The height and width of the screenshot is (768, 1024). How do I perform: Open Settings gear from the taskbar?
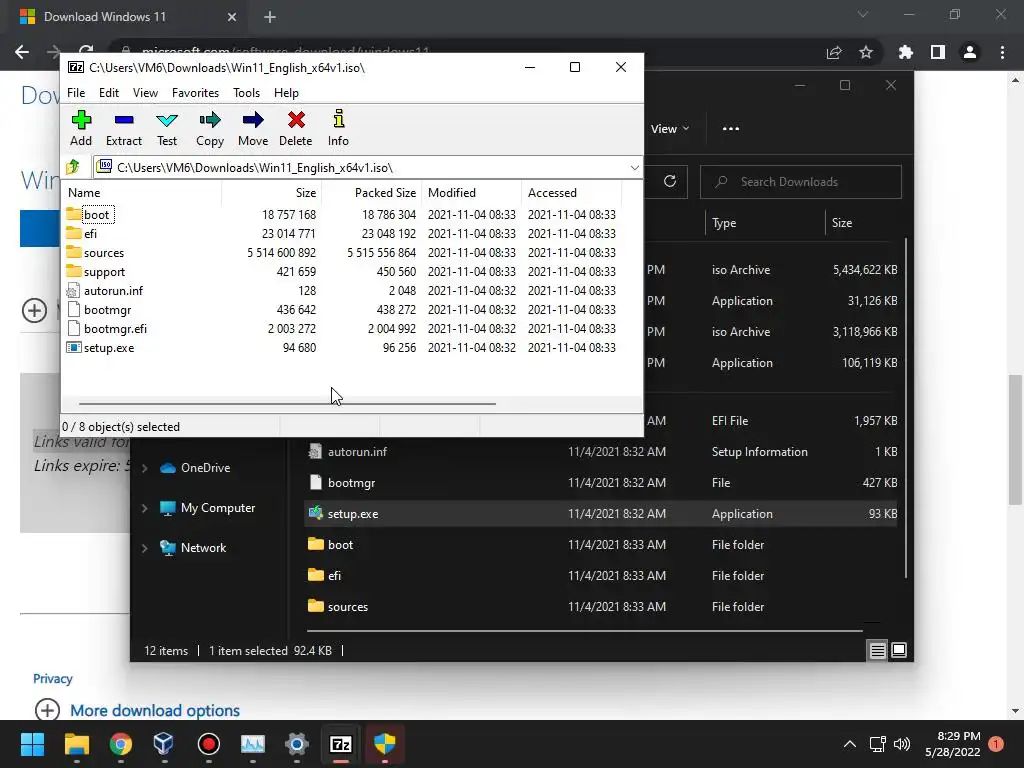pyautogui.click(x=296, y=744)
